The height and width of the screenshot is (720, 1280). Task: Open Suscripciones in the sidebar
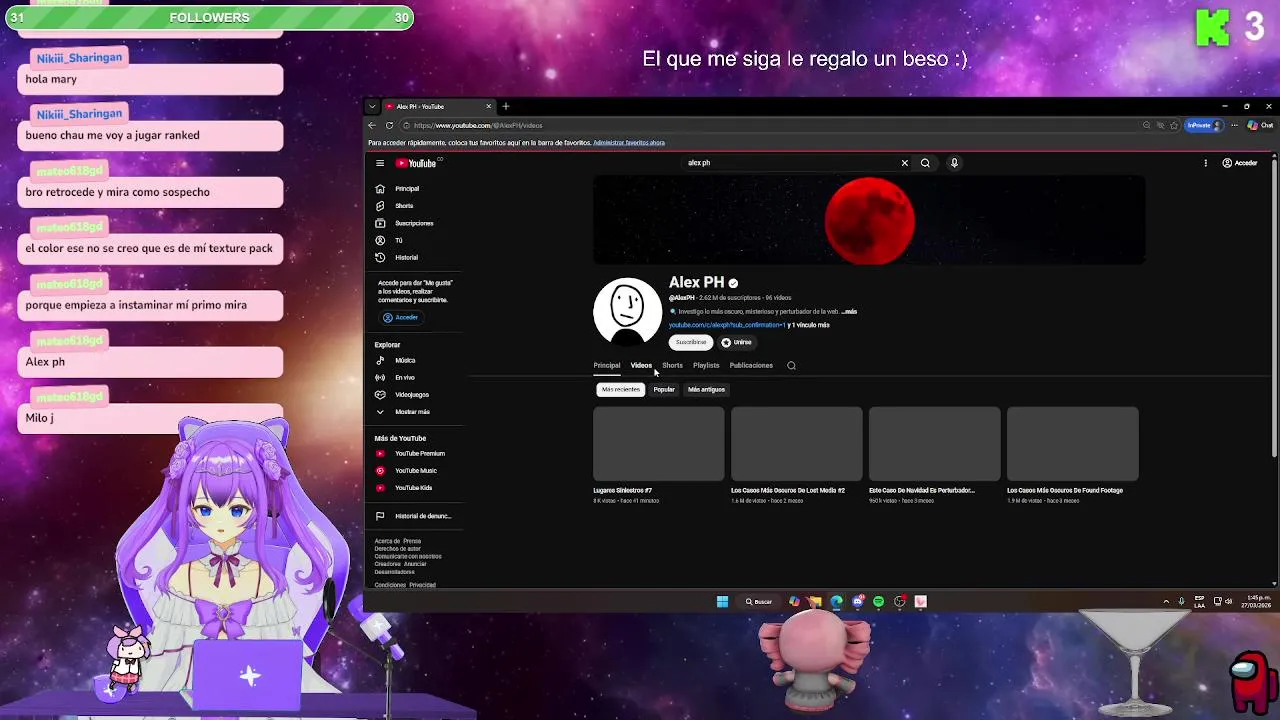[x=414, y=224]
